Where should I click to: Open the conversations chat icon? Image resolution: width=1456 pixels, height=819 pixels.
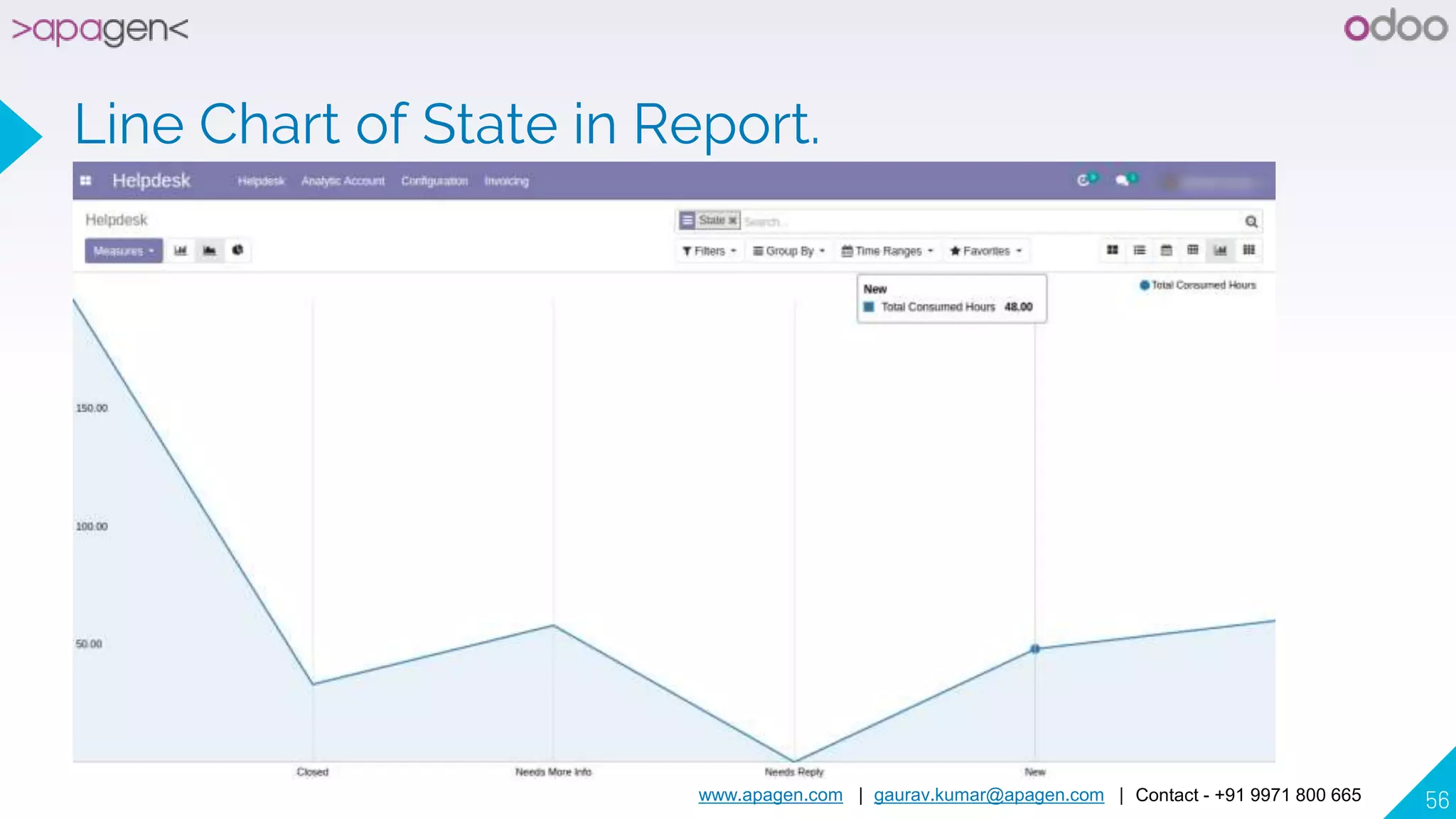tap(1125, 180)
